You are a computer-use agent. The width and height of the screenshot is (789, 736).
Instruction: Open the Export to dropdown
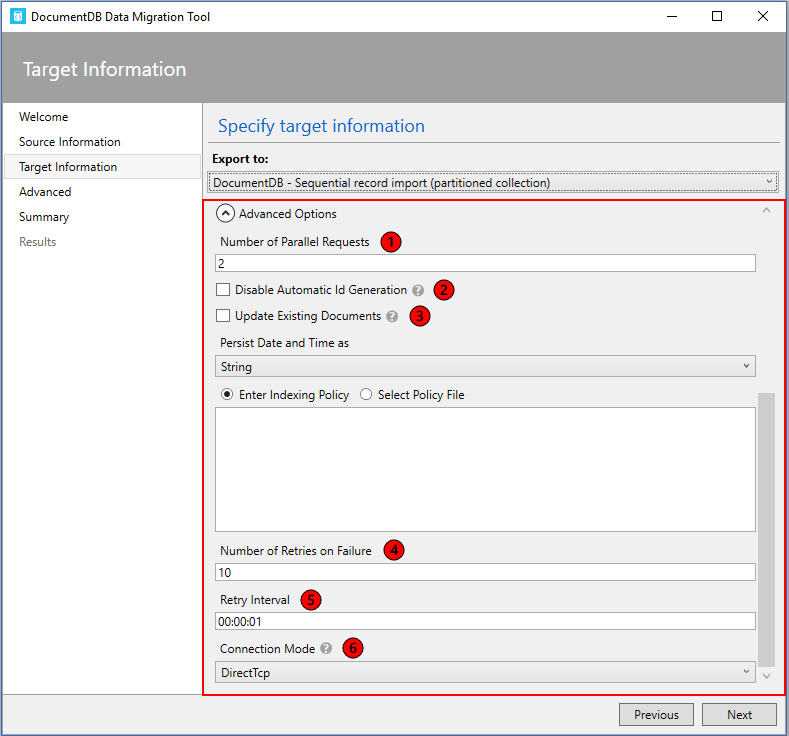[493, 182]
